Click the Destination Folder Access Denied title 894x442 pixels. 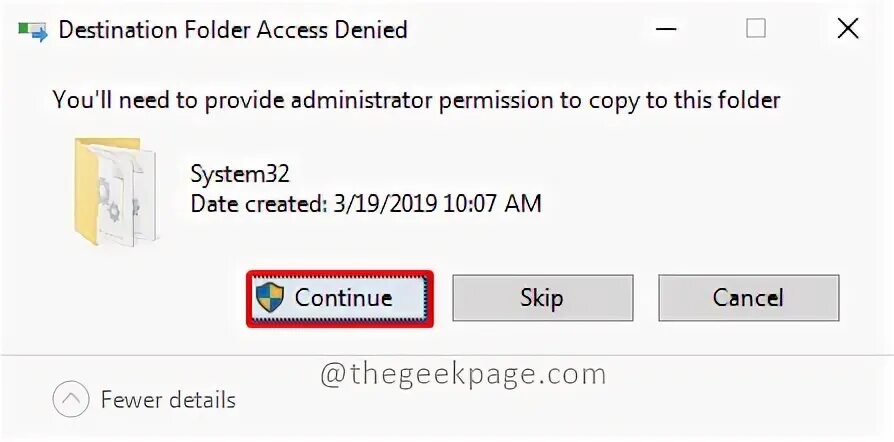click(233, 30)
